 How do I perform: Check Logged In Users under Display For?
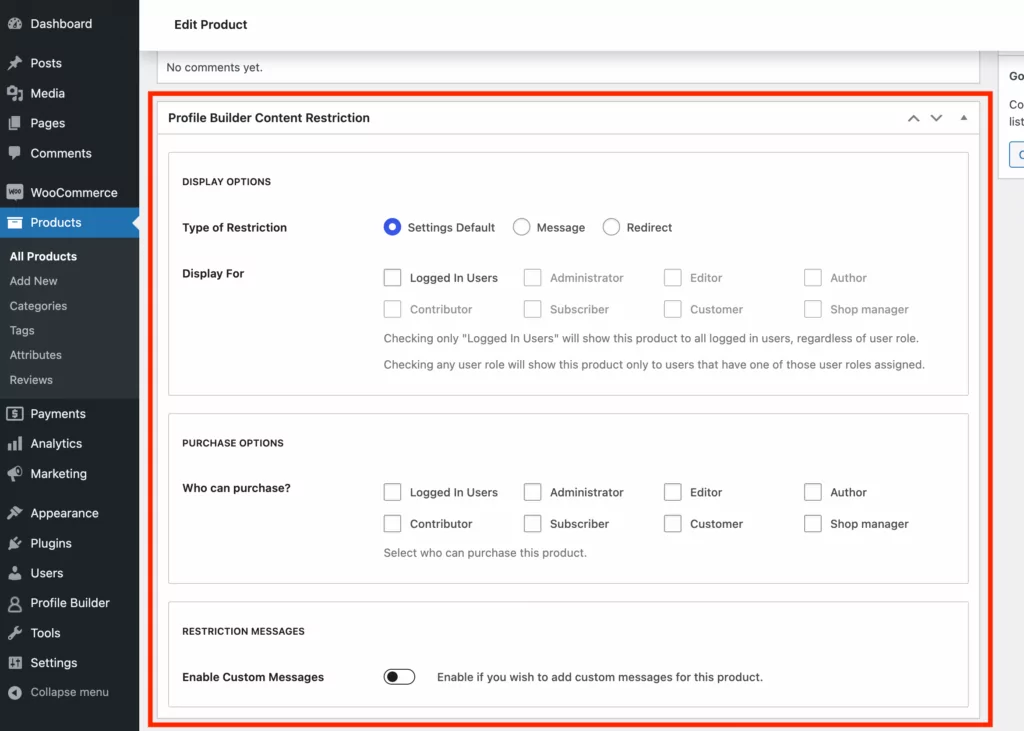click(x=392, y=278)
